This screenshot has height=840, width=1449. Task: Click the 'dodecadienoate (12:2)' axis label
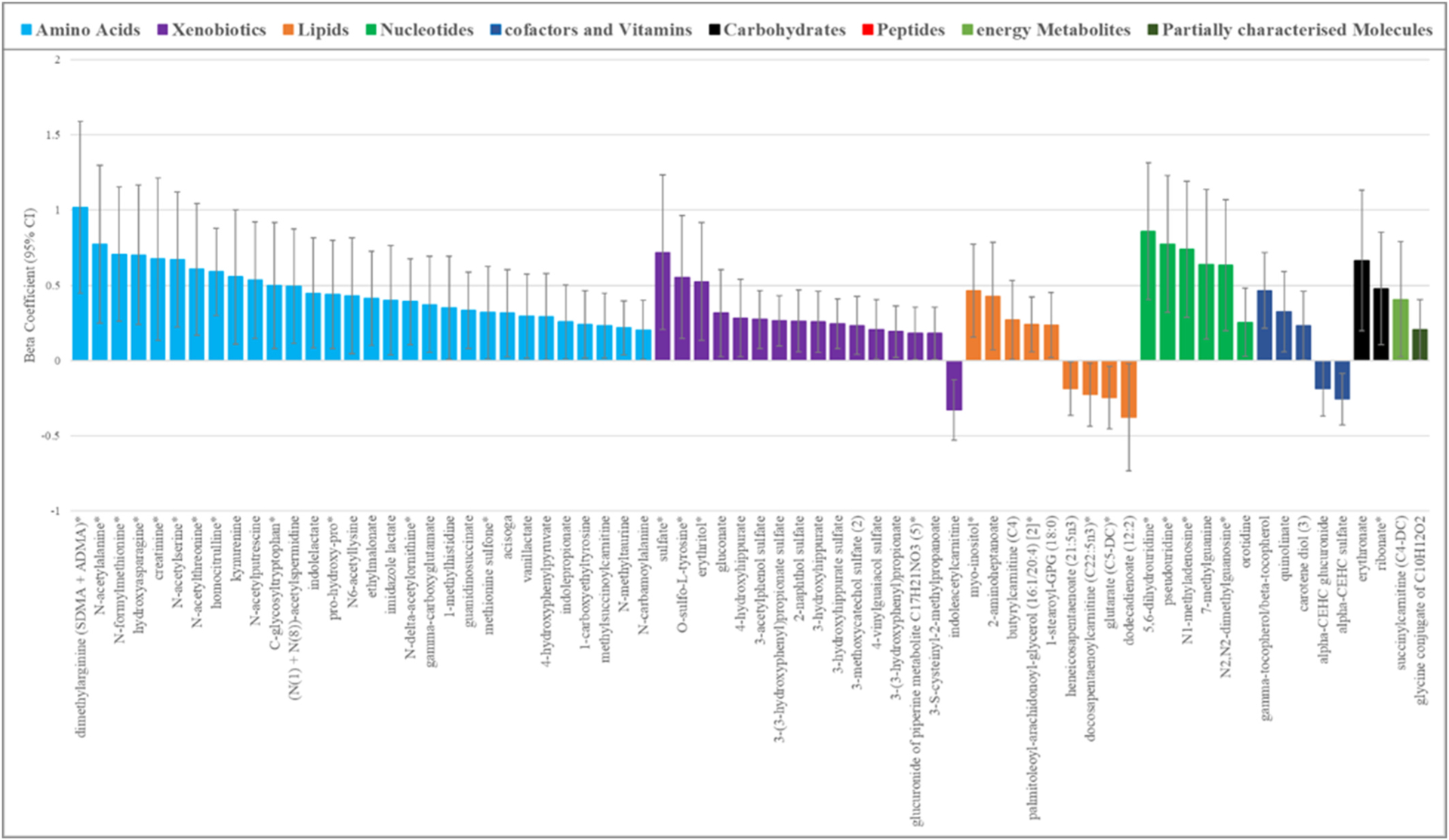[x=1129, y=580]
